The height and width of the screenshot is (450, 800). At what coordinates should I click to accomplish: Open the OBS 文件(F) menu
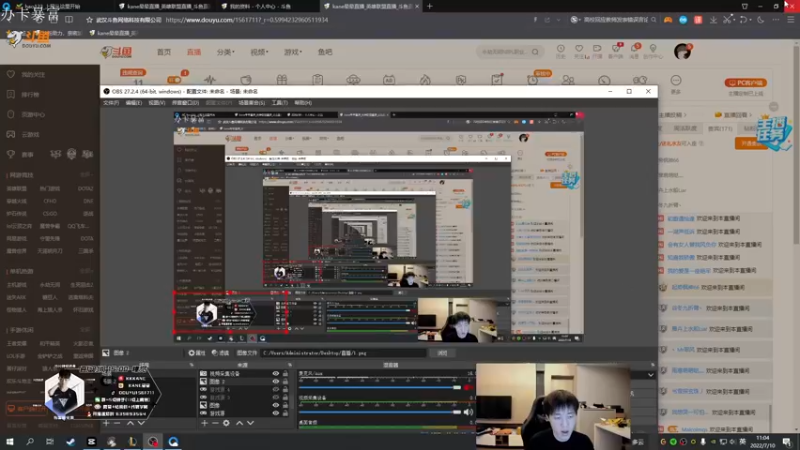click(111, 103)
